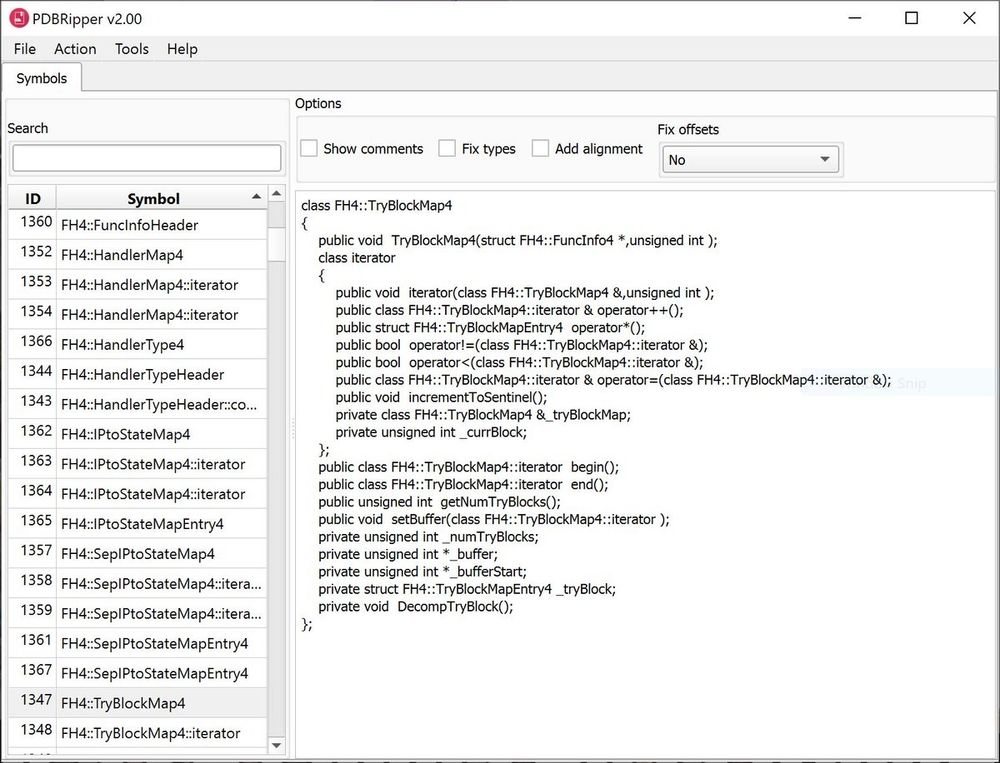Click the 'class iterator' line in code view
Image resolution: width=1000 pixels, height=763 pixels.
pos(357,258)
